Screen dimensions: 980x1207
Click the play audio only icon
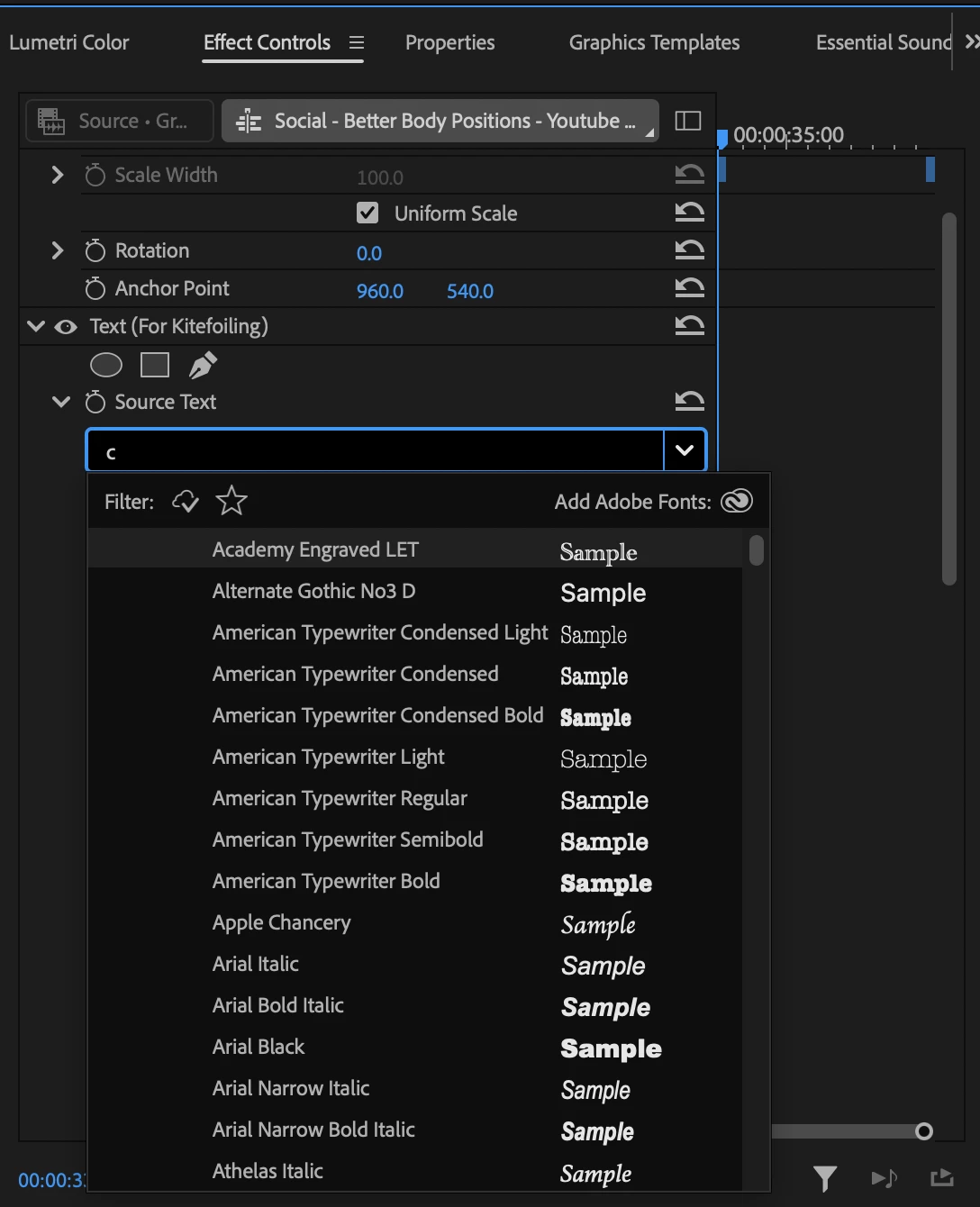click(x=884, y=1178)
